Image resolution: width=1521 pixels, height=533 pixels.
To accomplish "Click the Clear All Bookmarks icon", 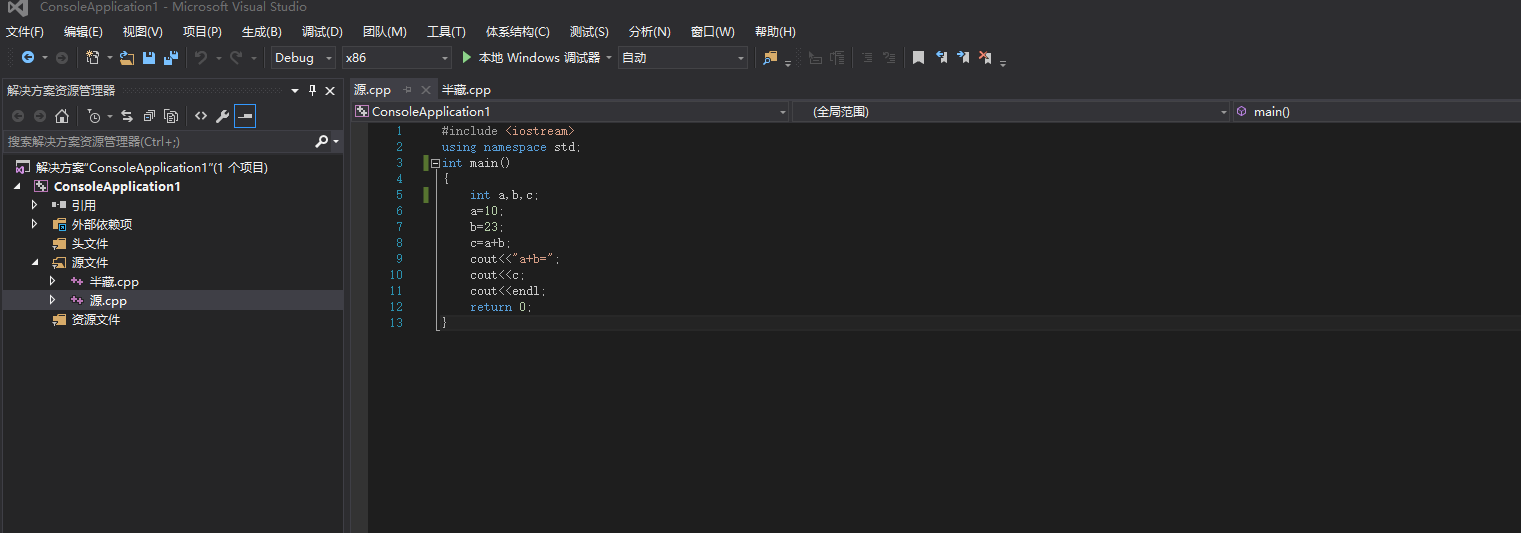I will [x=985, y=58].
